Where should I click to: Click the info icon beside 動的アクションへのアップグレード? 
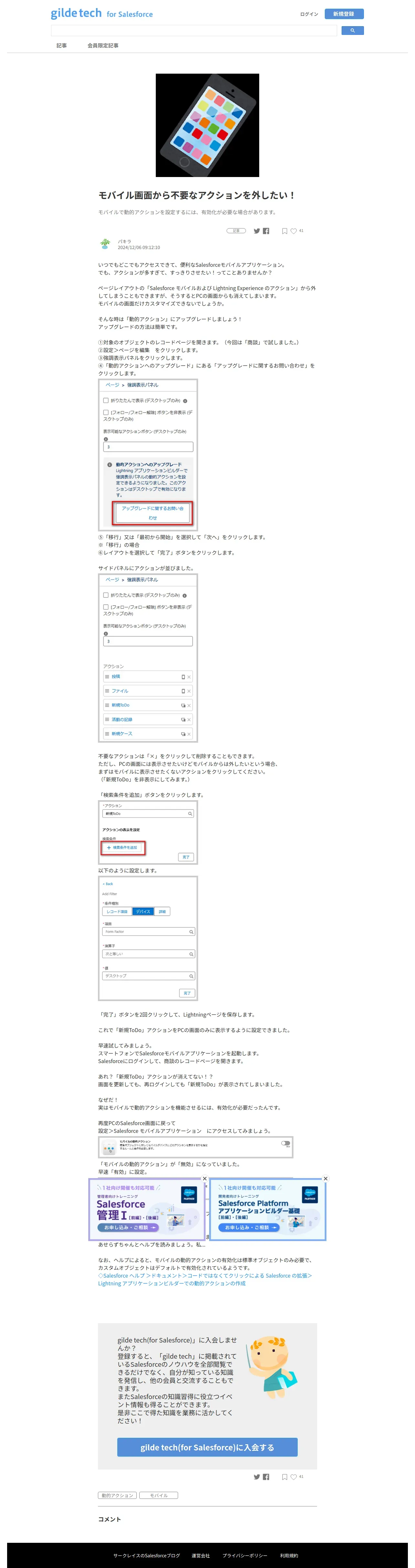pyautogui.click(x=110, y=465)
